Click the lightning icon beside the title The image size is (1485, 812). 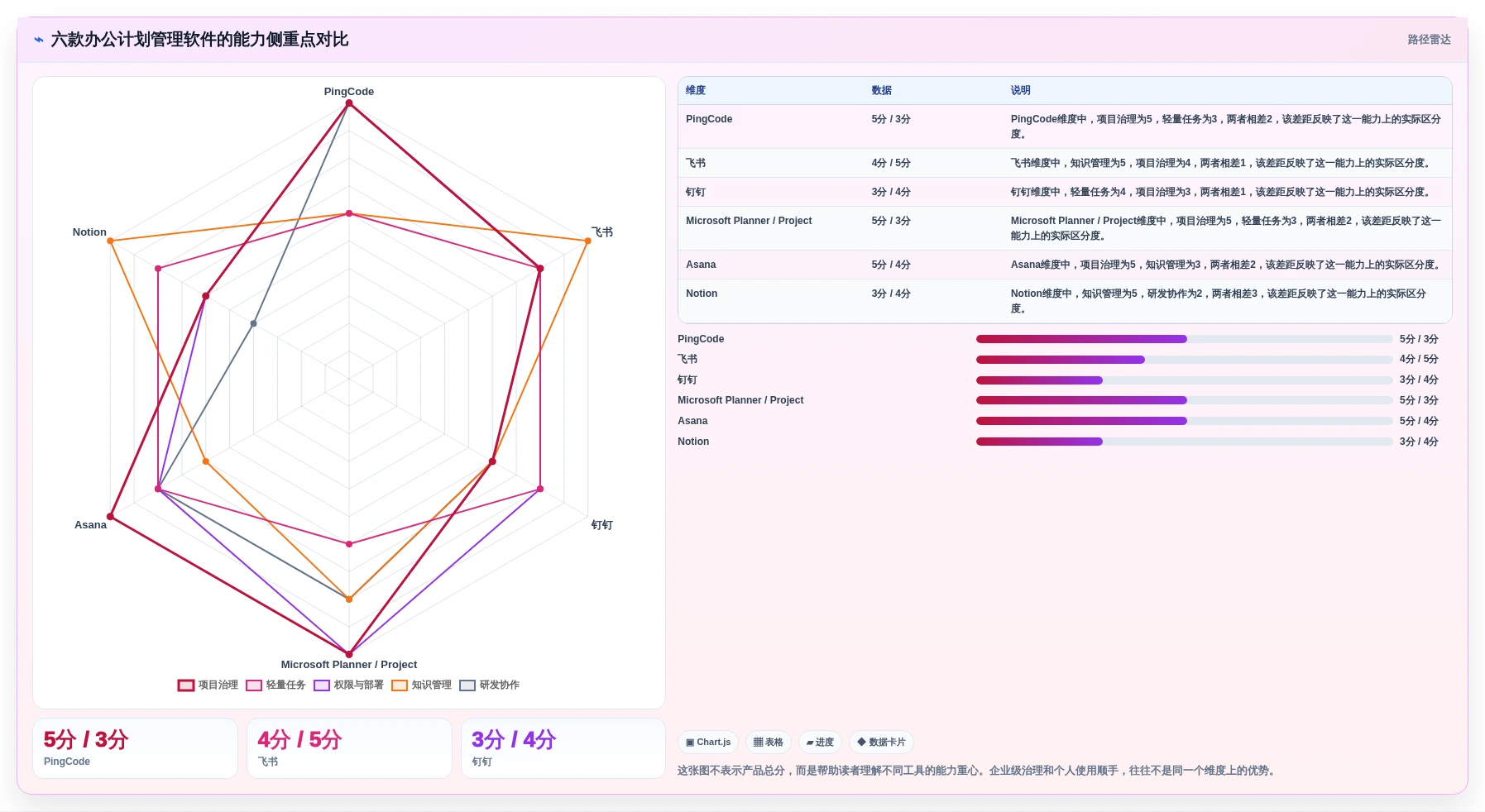coord(39,40)
